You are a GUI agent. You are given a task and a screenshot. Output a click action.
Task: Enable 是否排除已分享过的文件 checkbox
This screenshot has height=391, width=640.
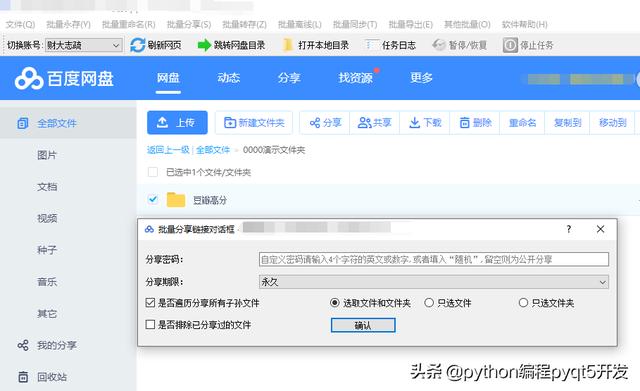(150, 324)
